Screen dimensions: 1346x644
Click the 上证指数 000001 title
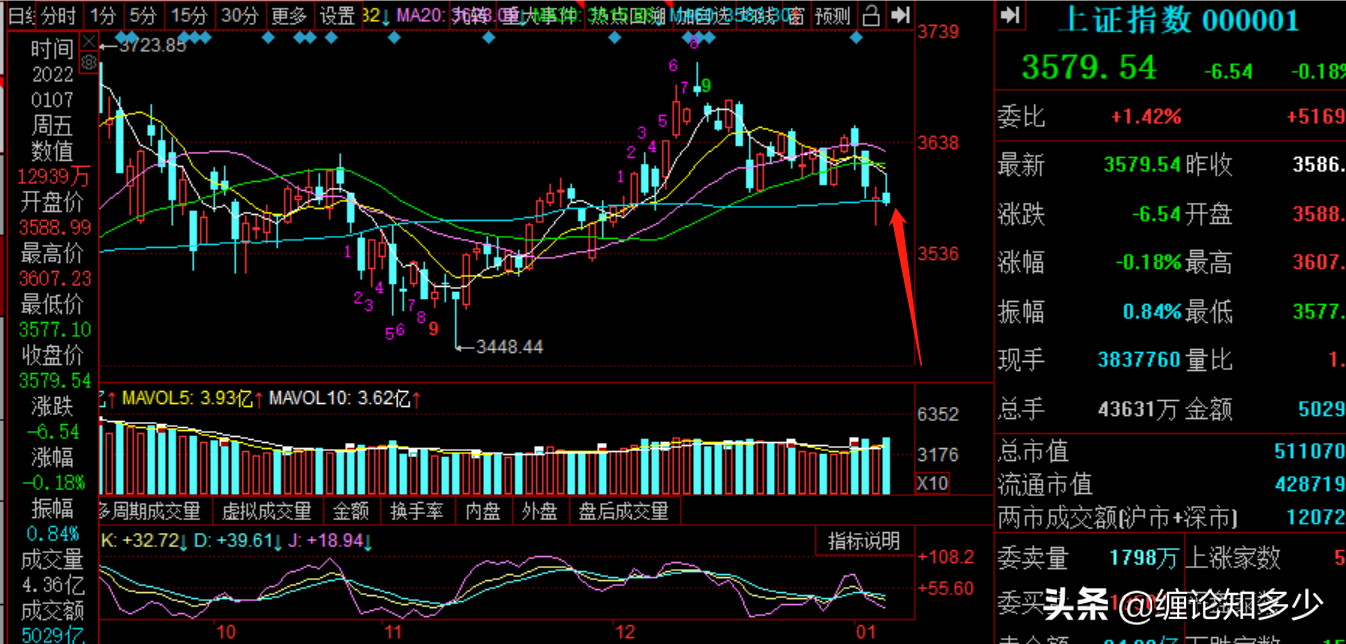(x=1178, y=19)
